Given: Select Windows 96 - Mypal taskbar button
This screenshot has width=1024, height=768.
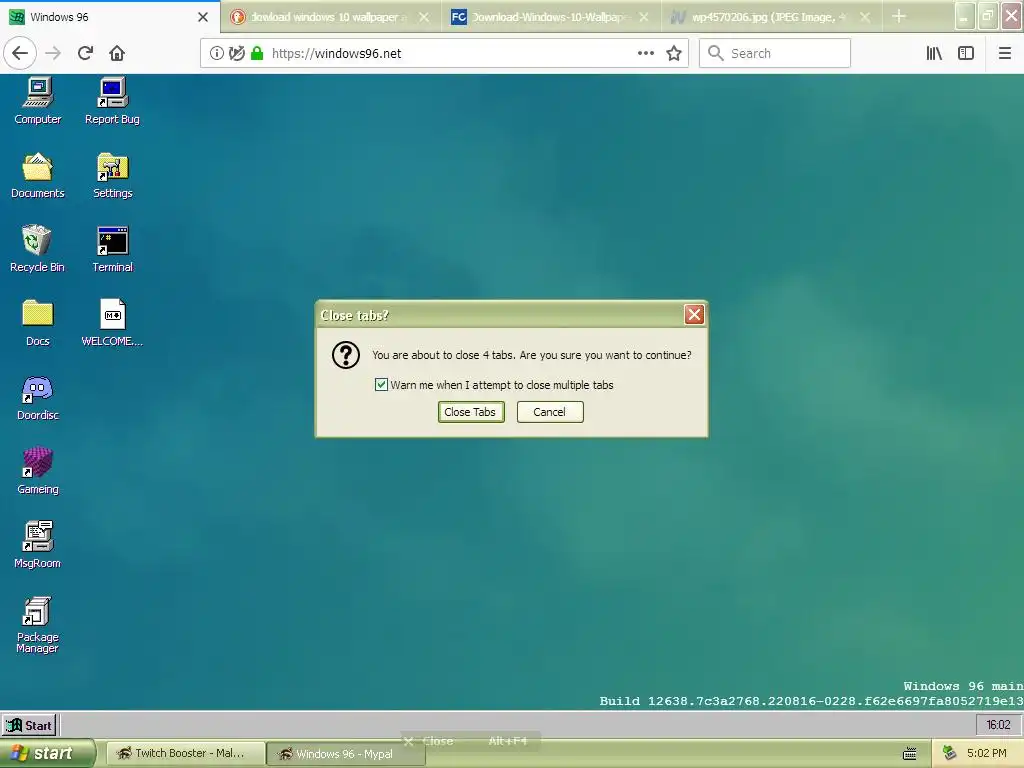Looking at the screenshot, I should [345, 754].
